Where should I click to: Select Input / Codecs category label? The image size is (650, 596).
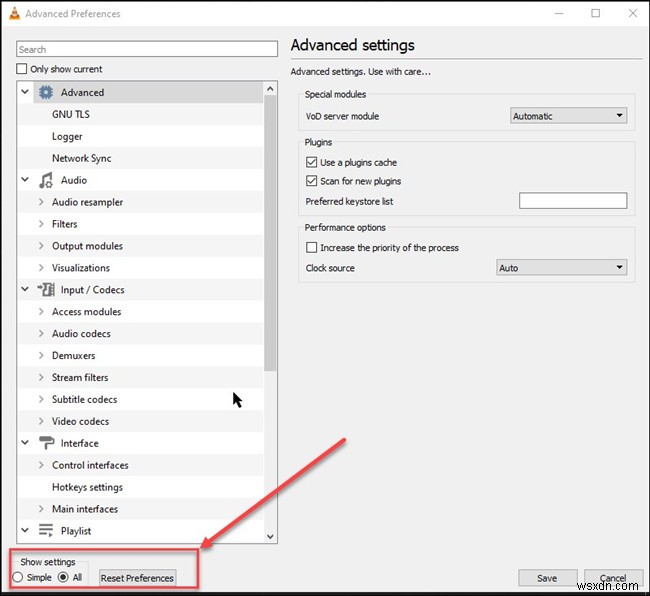[x=92, y=290]
